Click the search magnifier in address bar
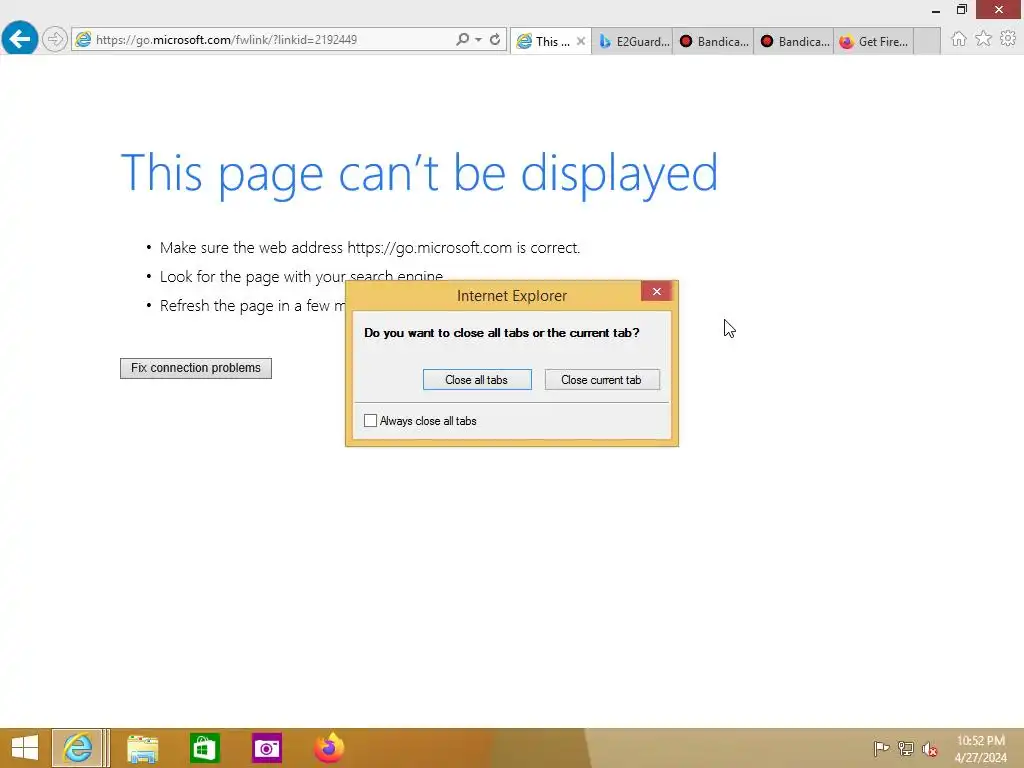The width and height of the screenshot is (1024, 768). point(462,40)
